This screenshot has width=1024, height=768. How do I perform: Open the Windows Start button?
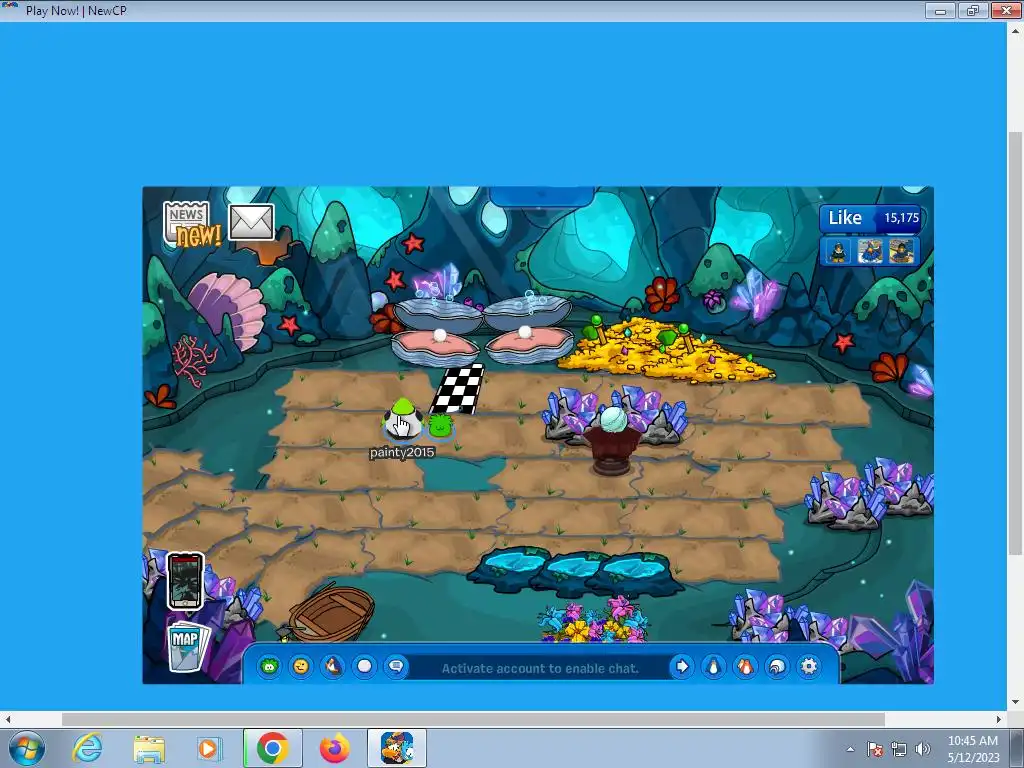click(x=25, y=748)
